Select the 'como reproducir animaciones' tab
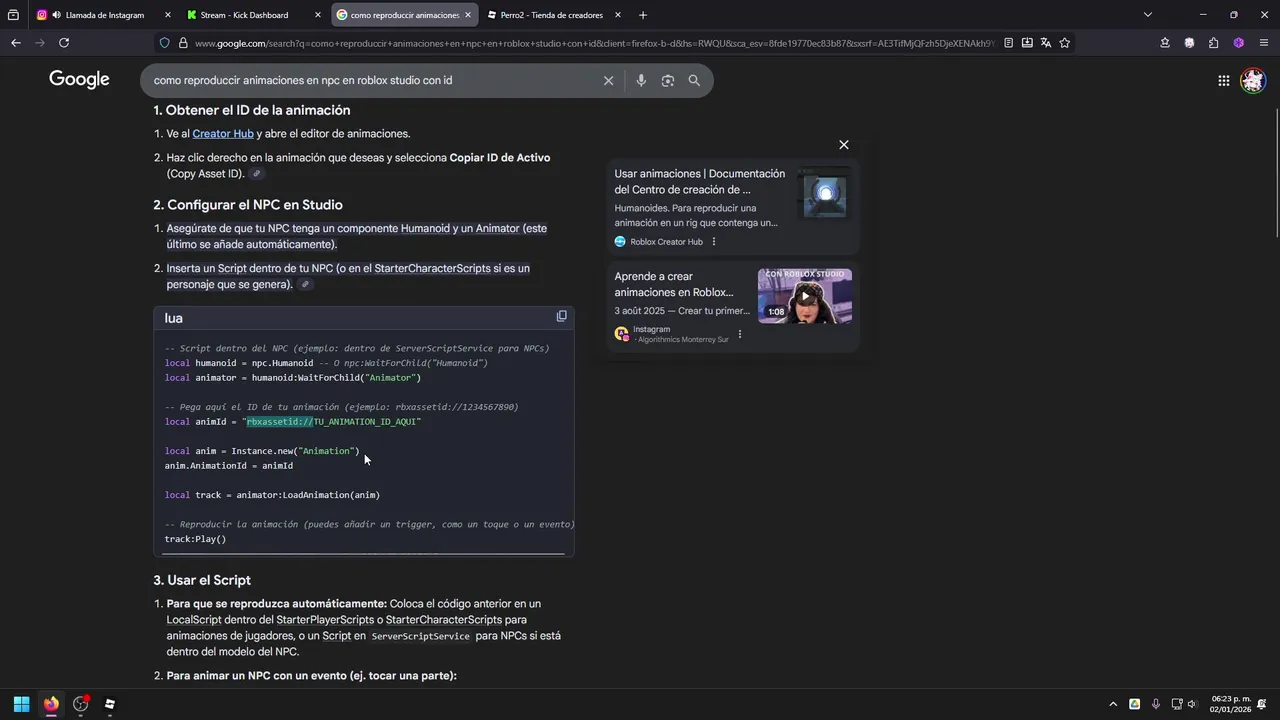Screen dimensions: 1280x720 (x=405, y=15)
